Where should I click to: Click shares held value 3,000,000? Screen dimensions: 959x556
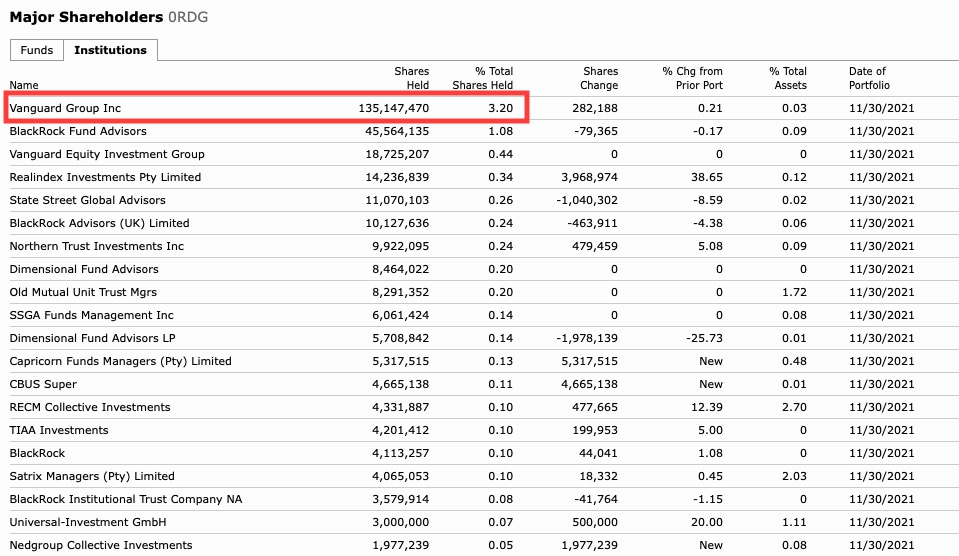(x=401, y=522)
